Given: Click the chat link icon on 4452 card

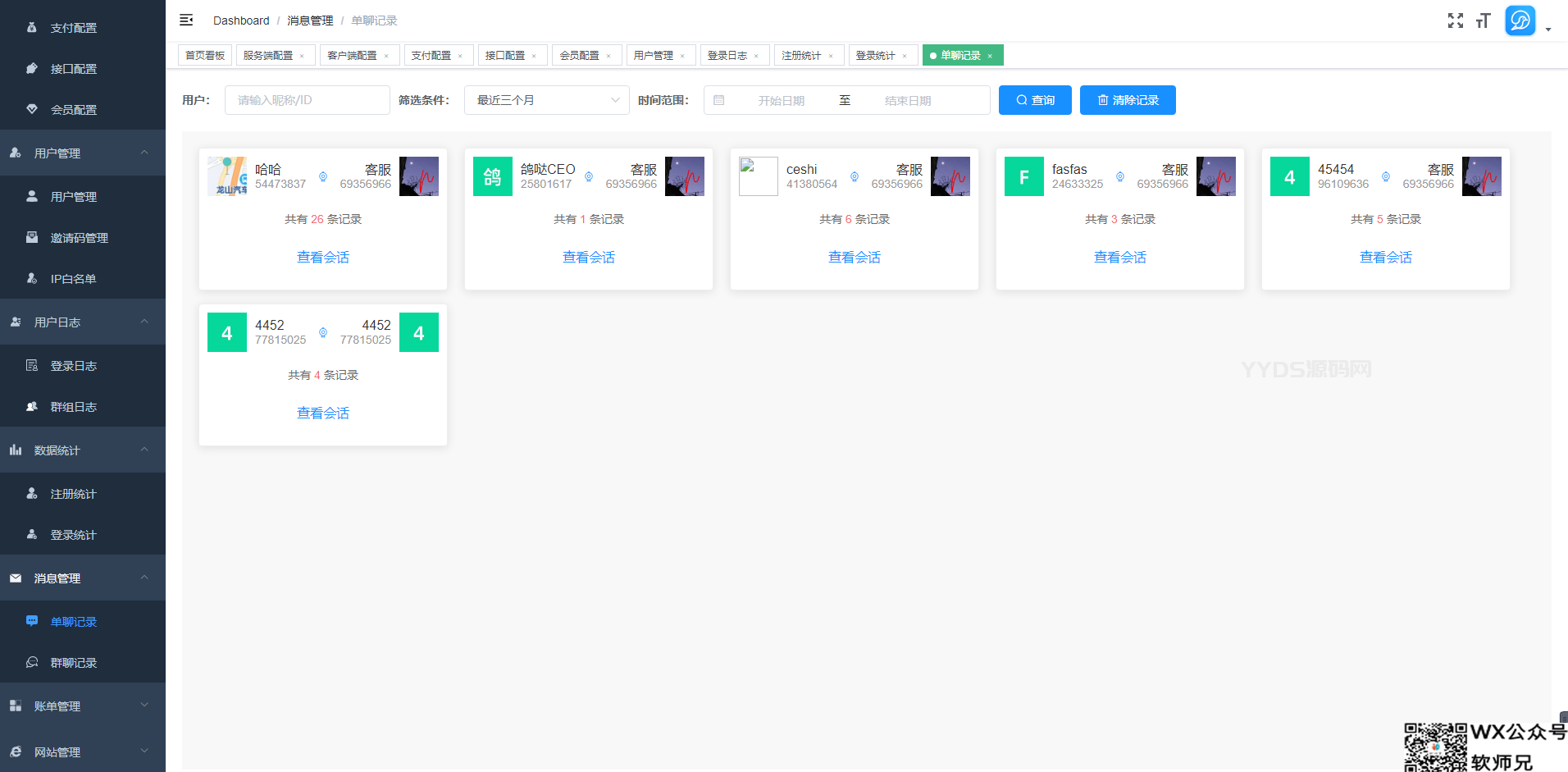Looking at the screenshot, I should click(323, 332).
